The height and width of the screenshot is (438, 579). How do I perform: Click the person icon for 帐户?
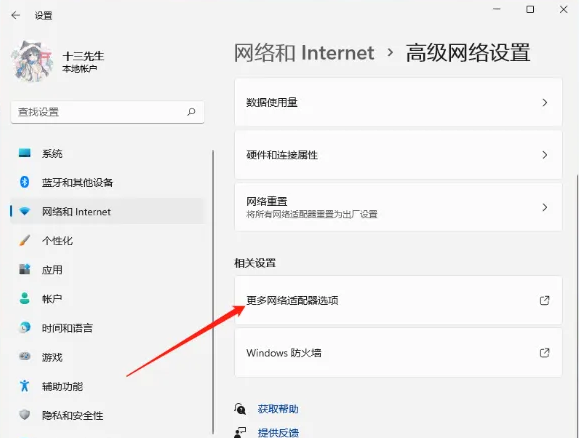[x=24, y=298]
